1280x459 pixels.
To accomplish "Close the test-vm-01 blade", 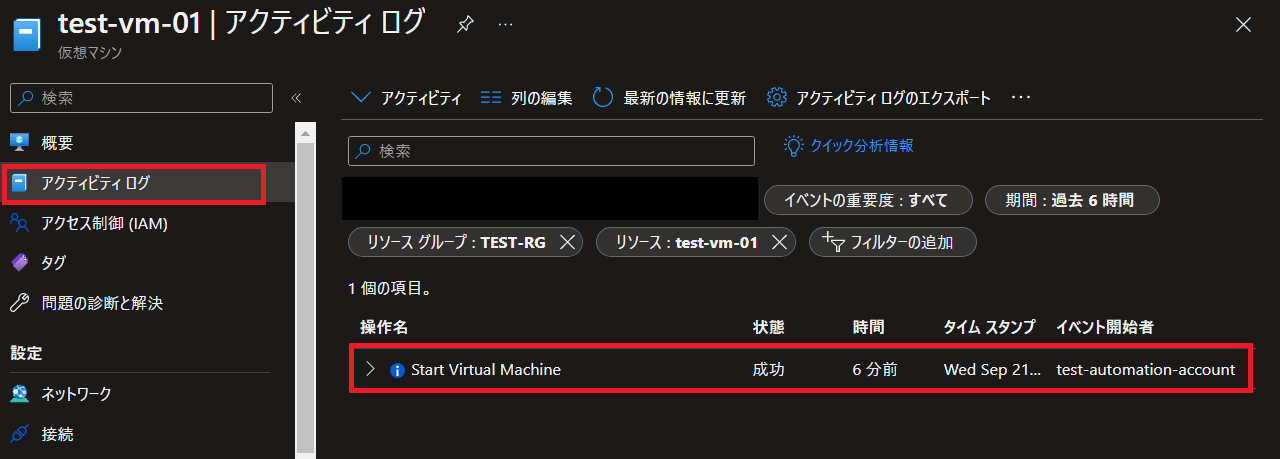I will tap(1243, 25).
